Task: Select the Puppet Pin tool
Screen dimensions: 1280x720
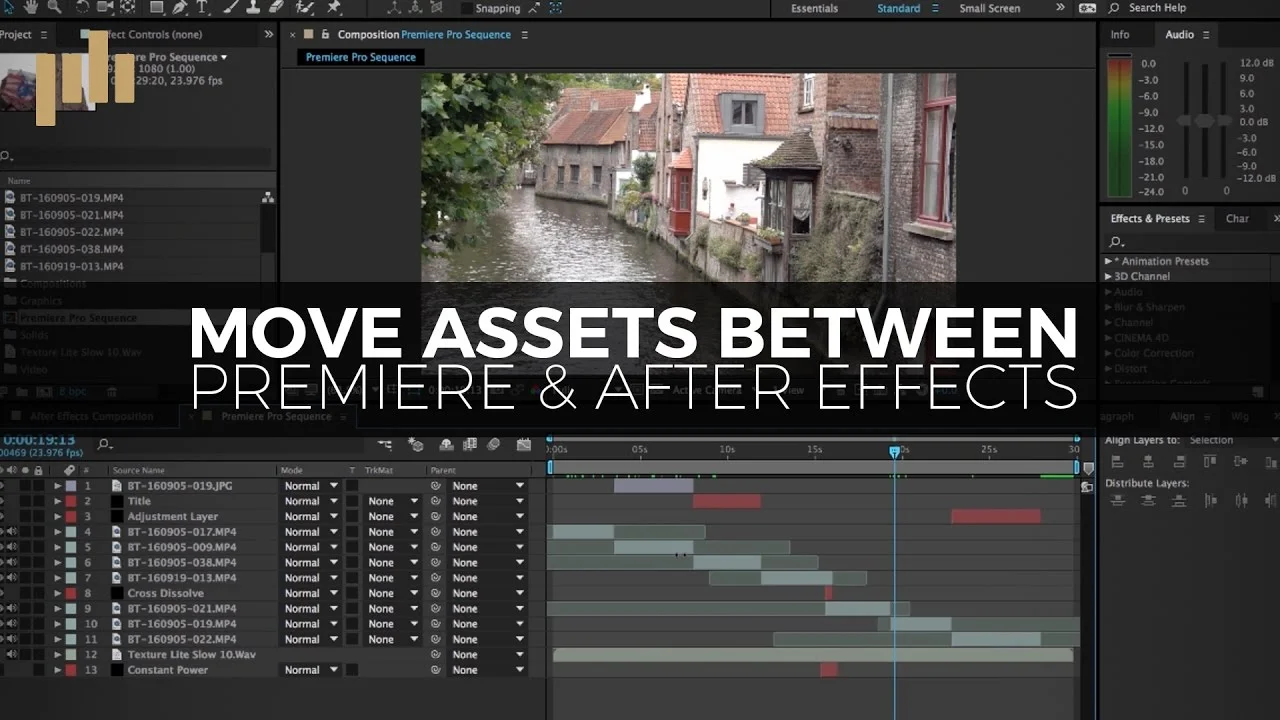Action: click(x=334, y=7)
